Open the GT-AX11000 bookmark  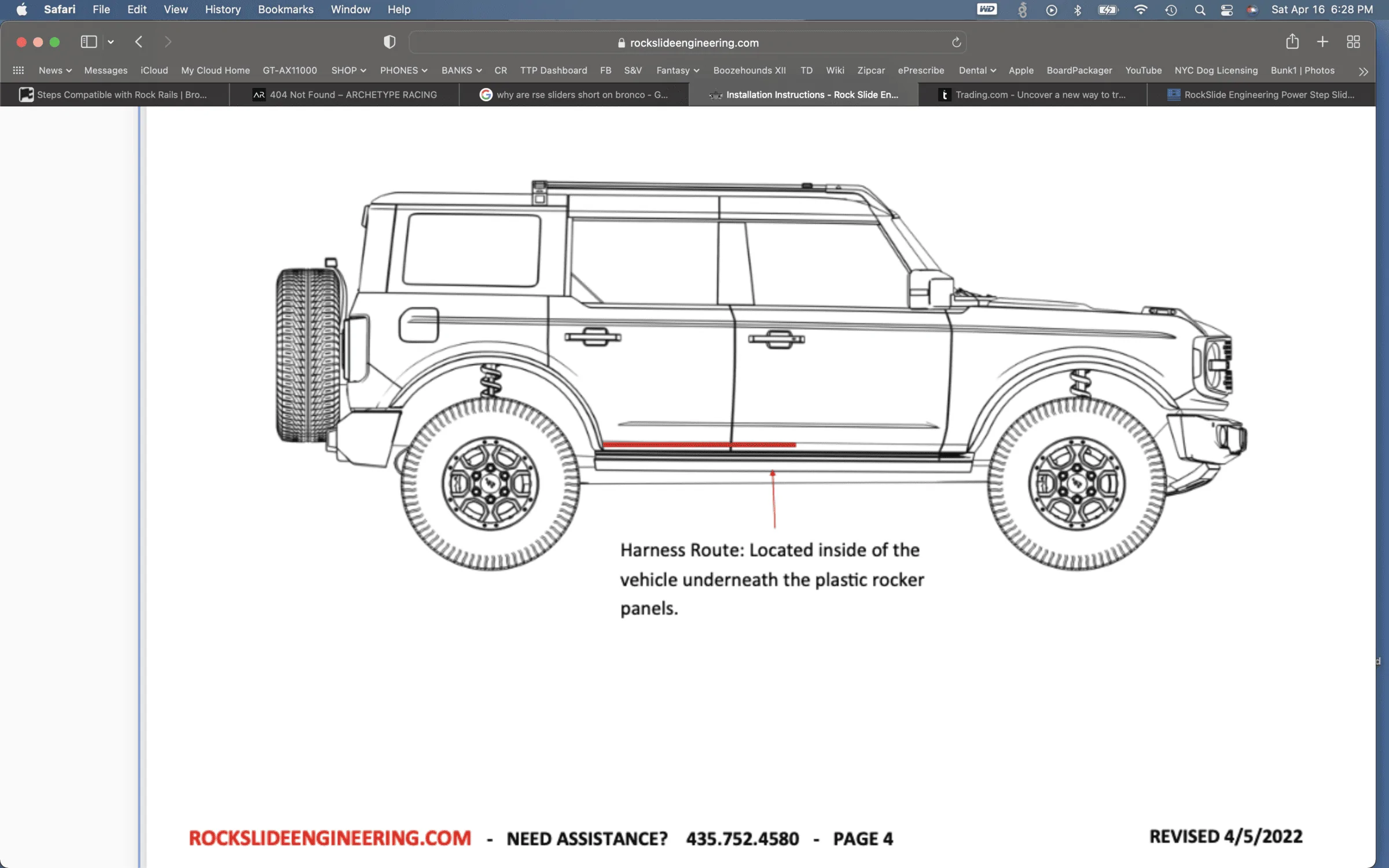pos(290,70)
